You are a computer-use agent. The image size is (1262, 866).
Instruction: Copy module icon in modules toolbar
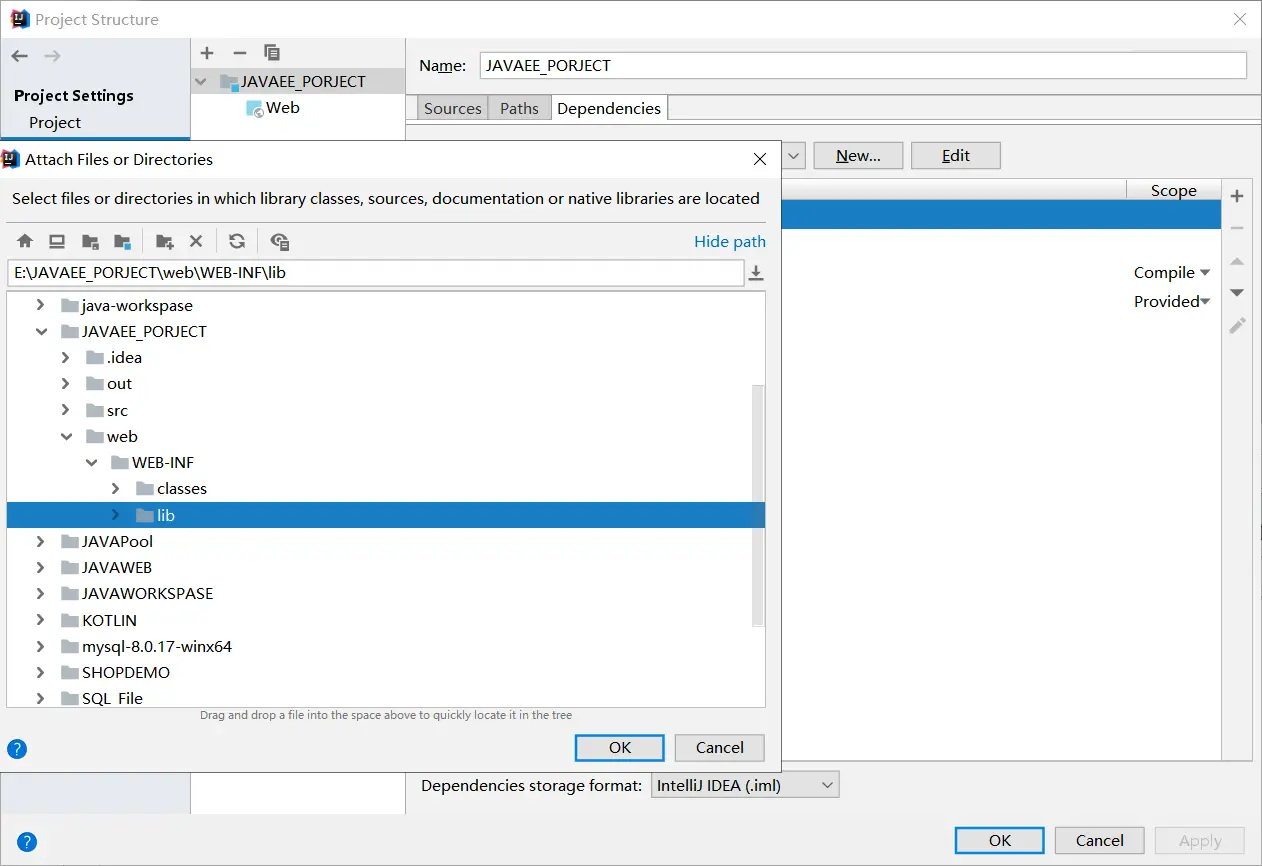pos(272,53)
